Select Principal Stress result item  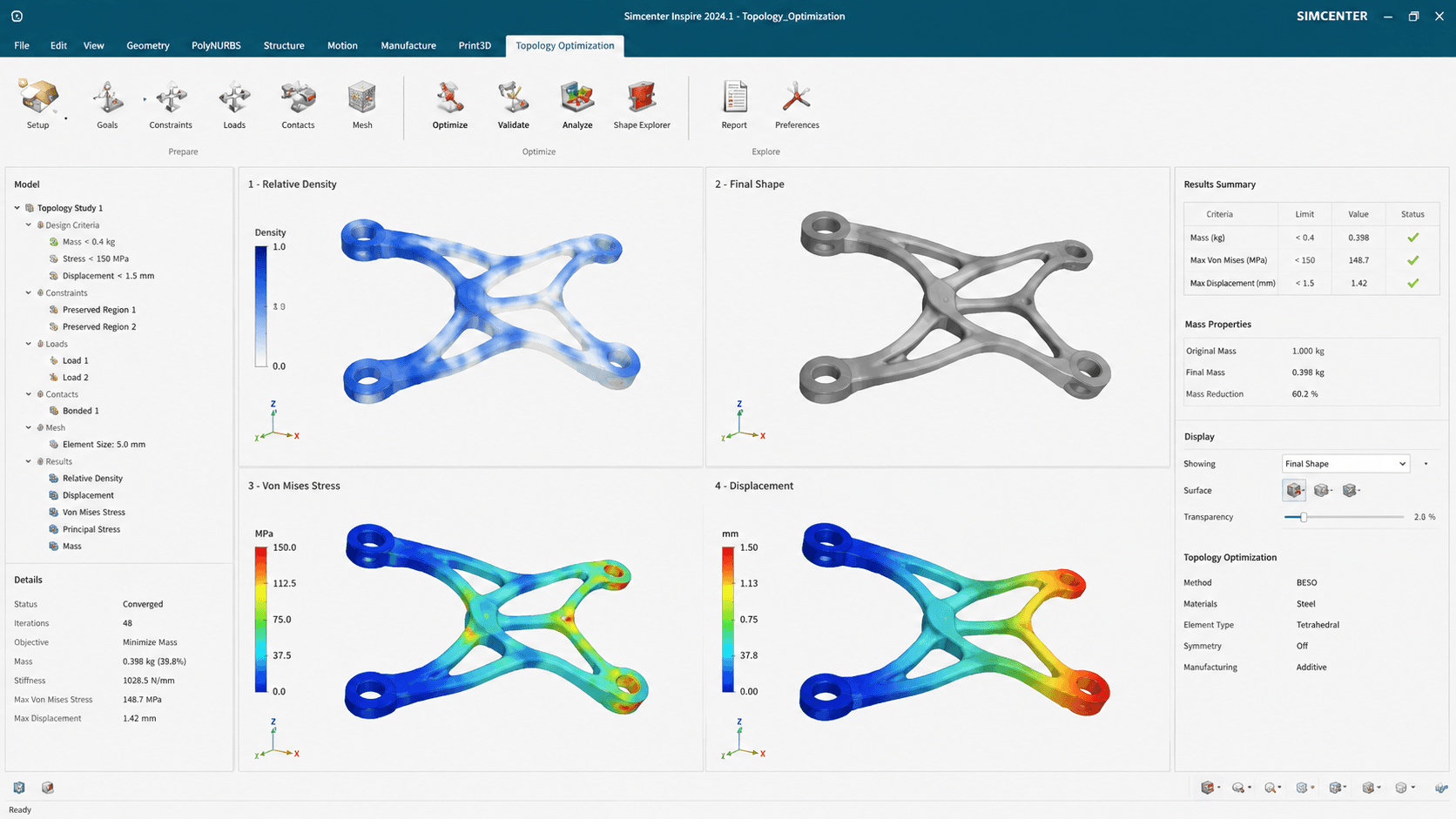pyautogui.click(x=91, y=529)
